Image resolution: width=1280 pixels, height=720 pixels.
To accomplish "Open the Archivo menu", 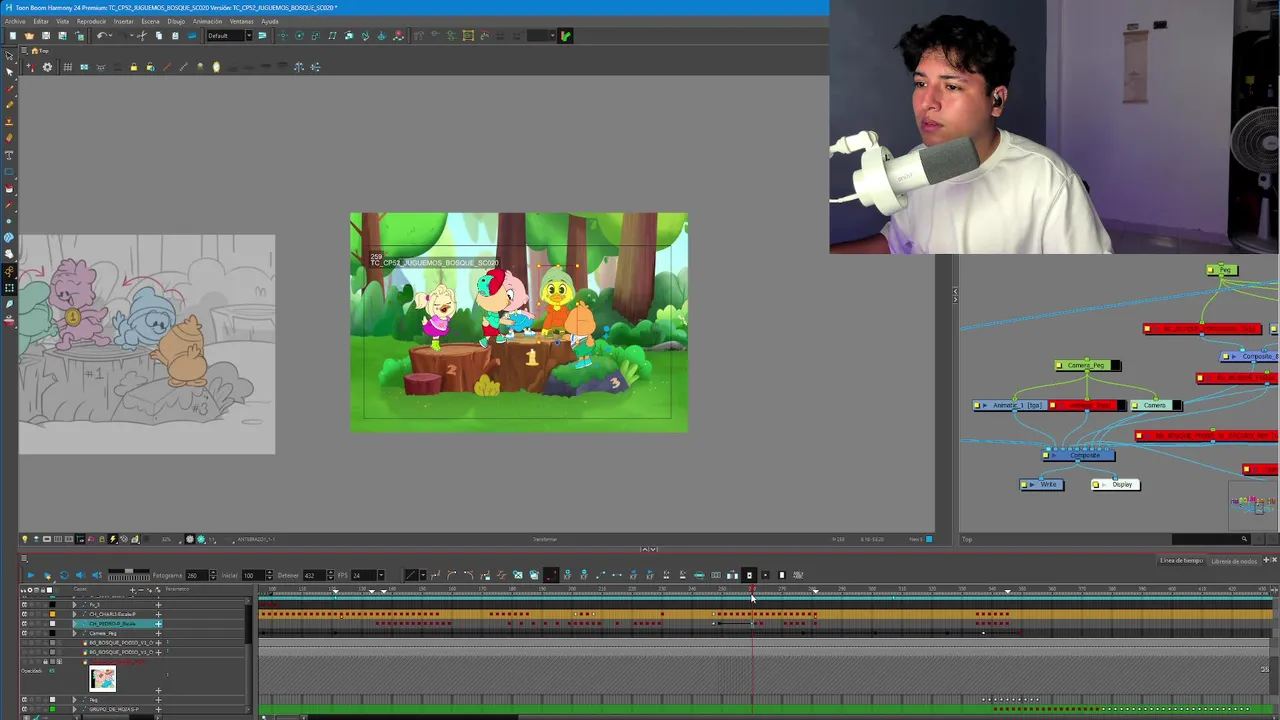I will [15, 21].
